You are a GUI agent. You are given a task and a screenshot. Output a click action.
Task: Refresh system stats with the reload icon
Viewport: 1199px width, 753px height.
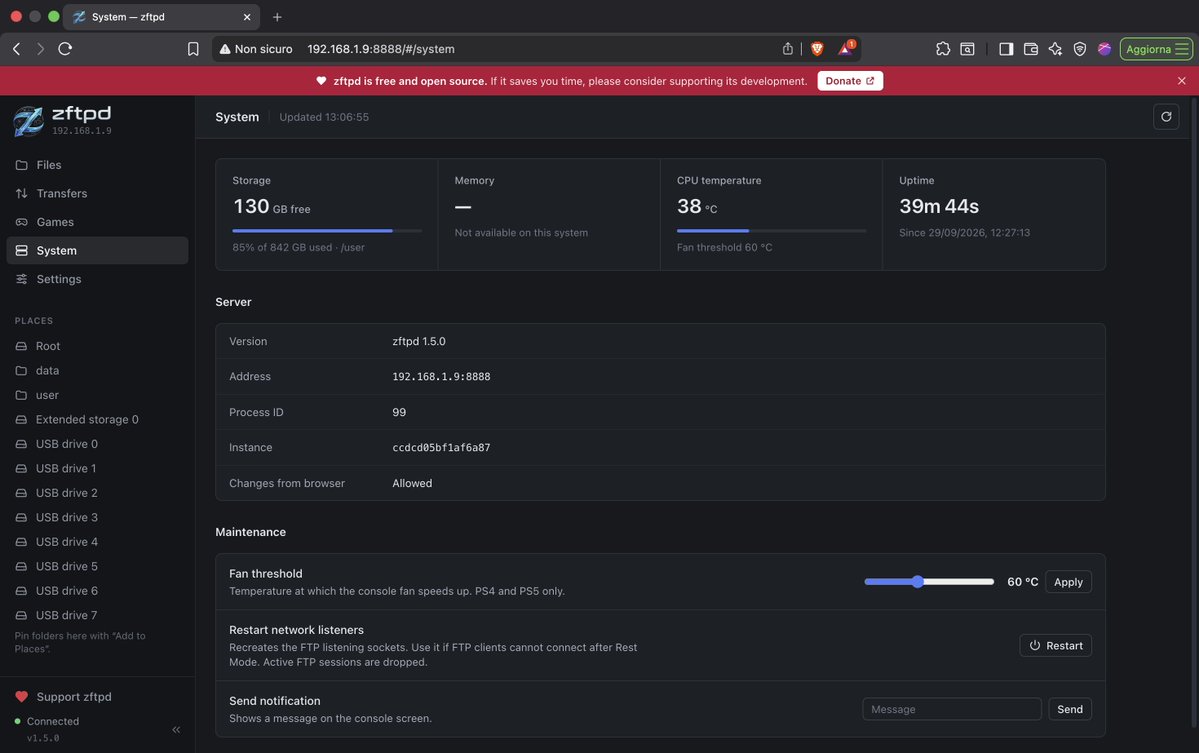[x=1166, y=117]
